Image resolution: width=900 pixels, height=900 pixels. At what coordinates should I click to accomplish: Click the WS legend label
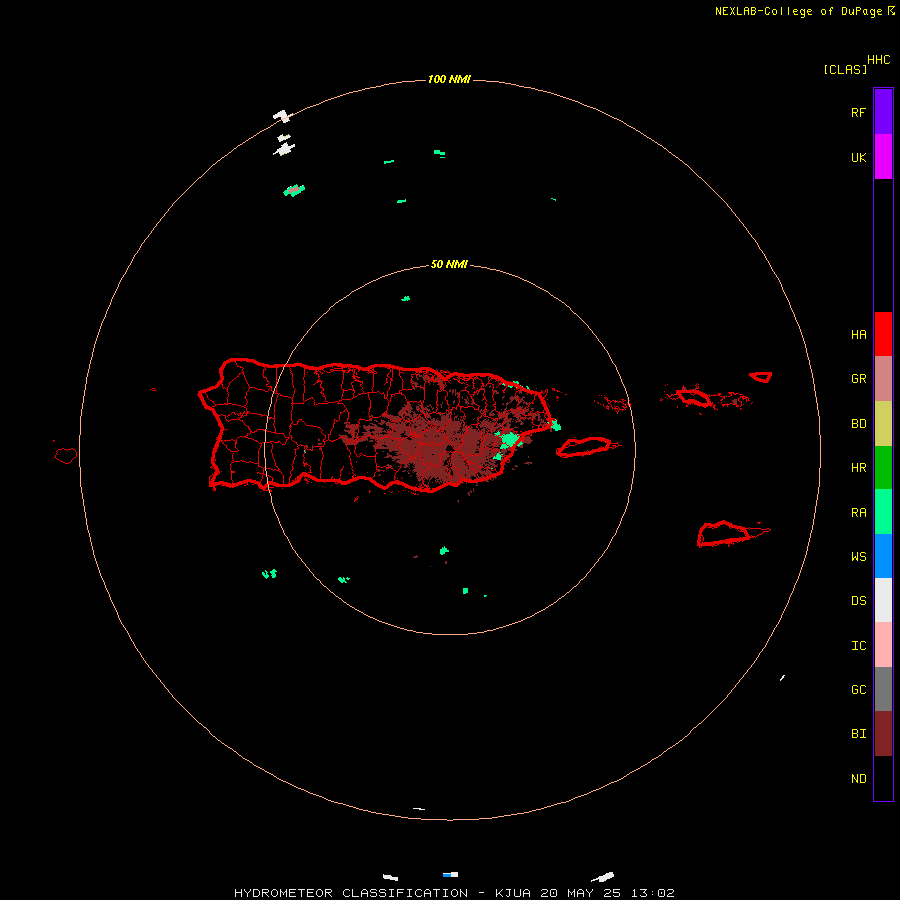858,556
